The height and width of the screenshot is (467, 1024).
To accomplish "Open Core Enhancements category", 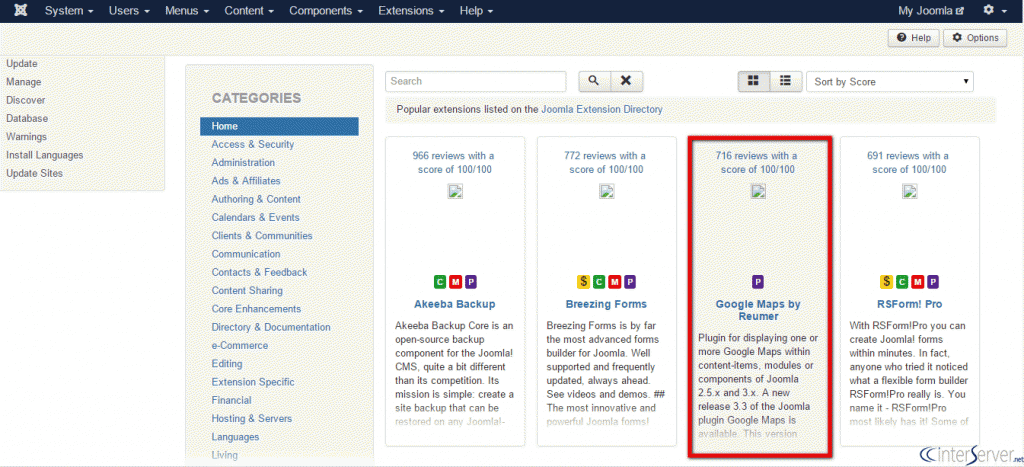I will [x=256, y=309].
